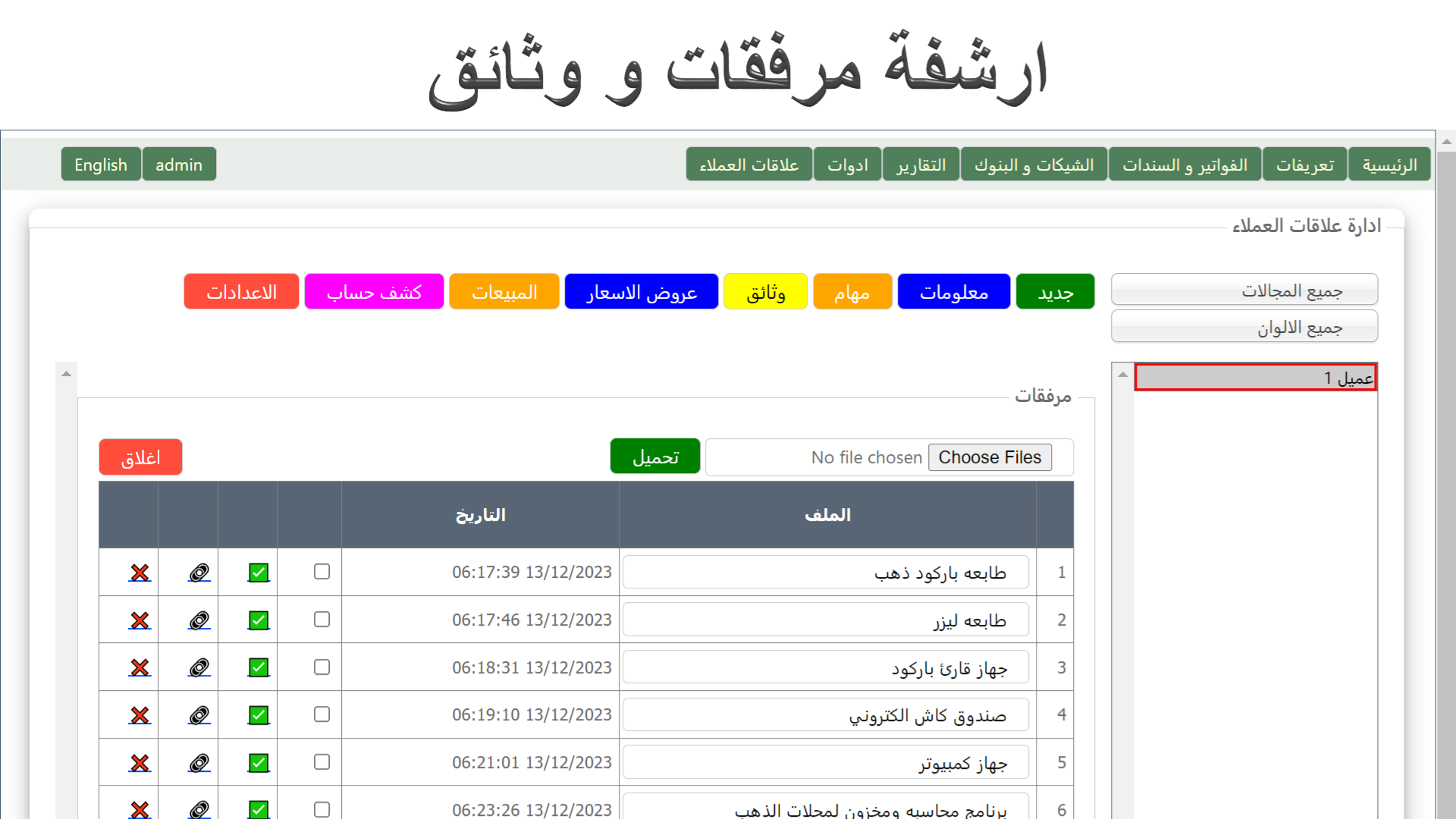
Task: Click green checkmark icon in row 3
Action: 259,667
